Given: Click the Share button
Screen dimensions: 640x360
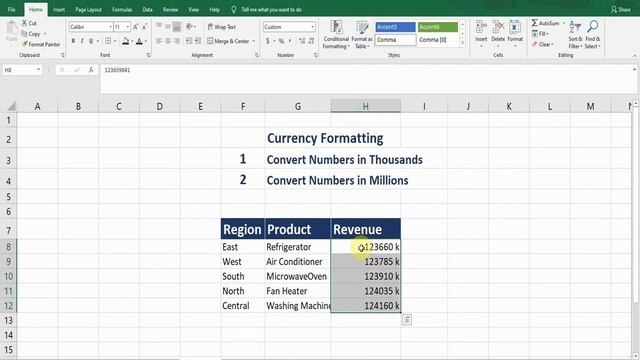Looking at the screenshot, I should [620, 9].
